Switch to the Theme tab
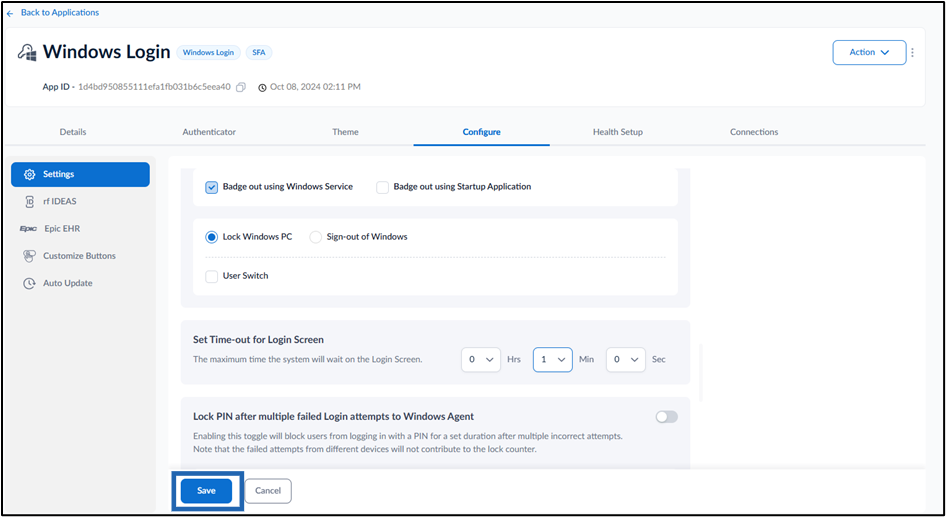The image size is (946, 517). click(x=345, y=132)
